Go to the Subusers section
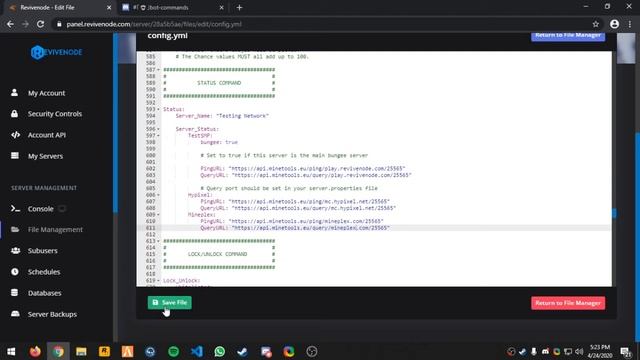This screenshot has height=360, width=640. coord(42,251)
